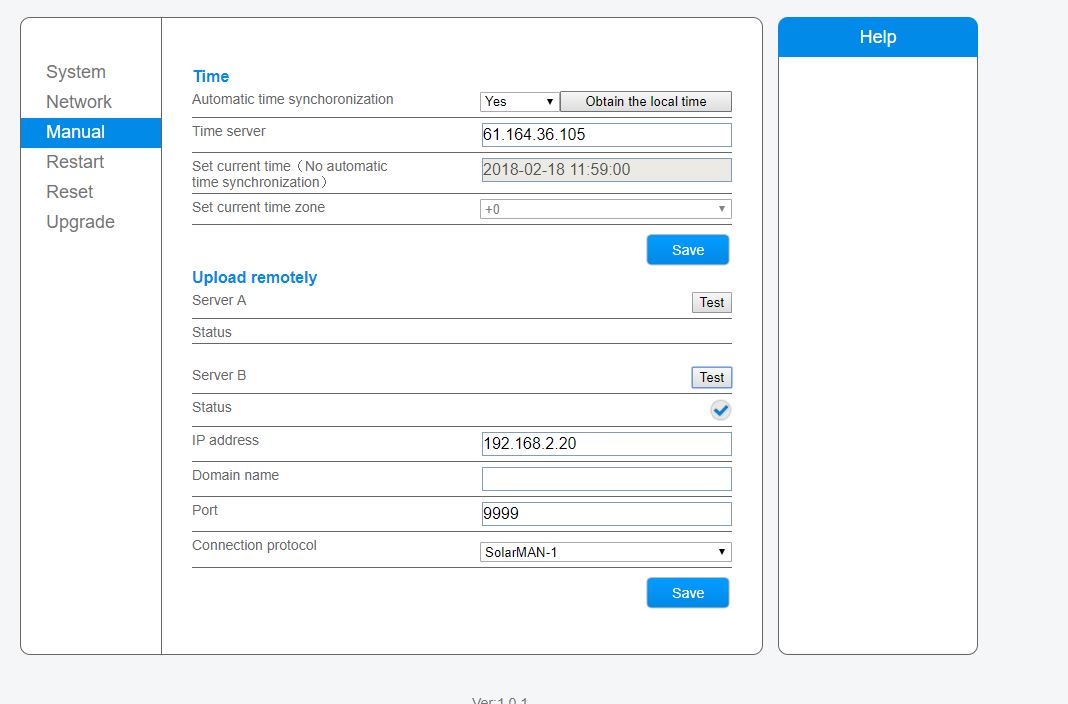Expand the current time zone dropdown

click(606, 209)
